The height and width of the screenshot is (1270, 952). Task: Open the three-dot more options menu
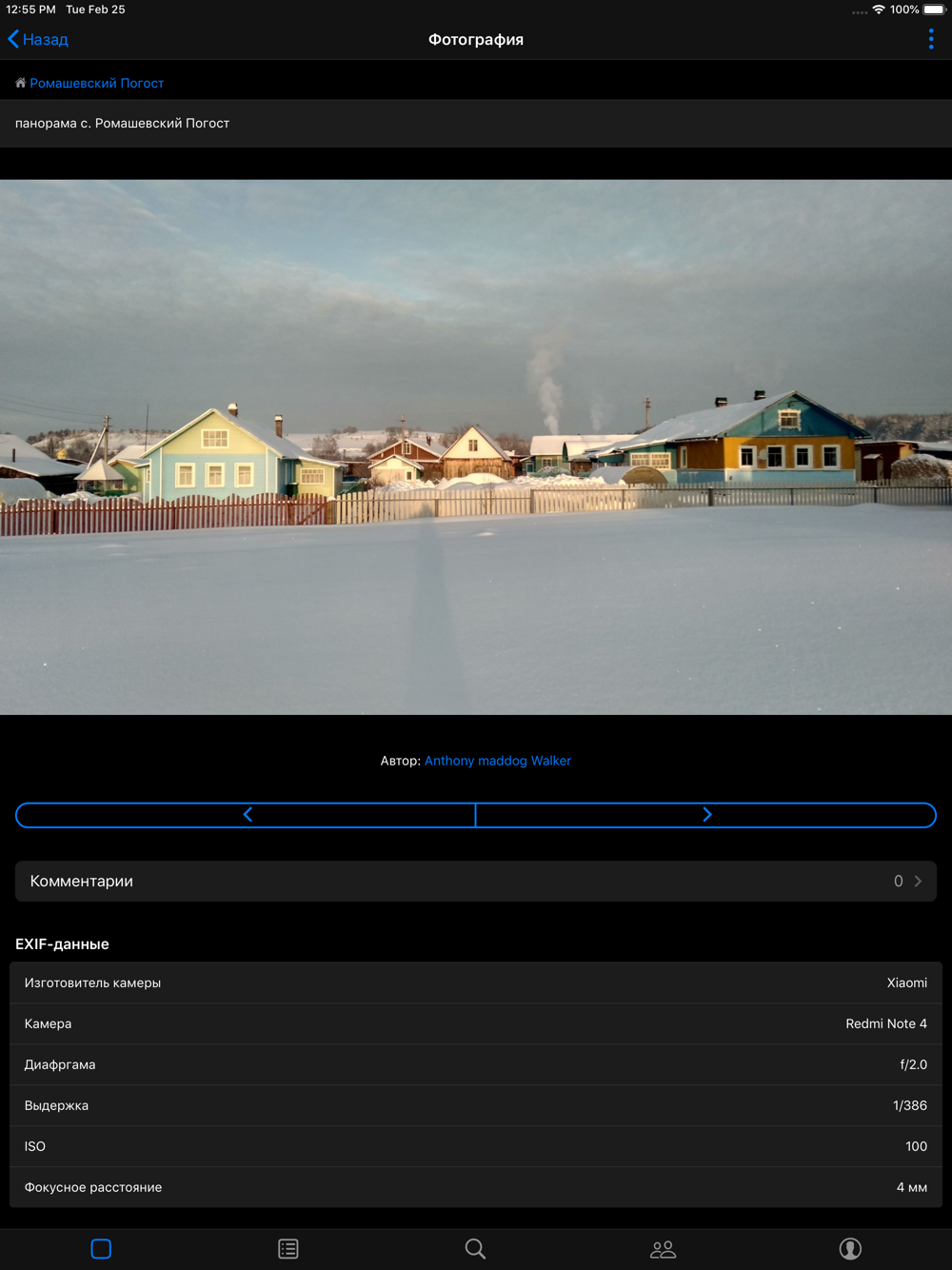coord(931,39)
